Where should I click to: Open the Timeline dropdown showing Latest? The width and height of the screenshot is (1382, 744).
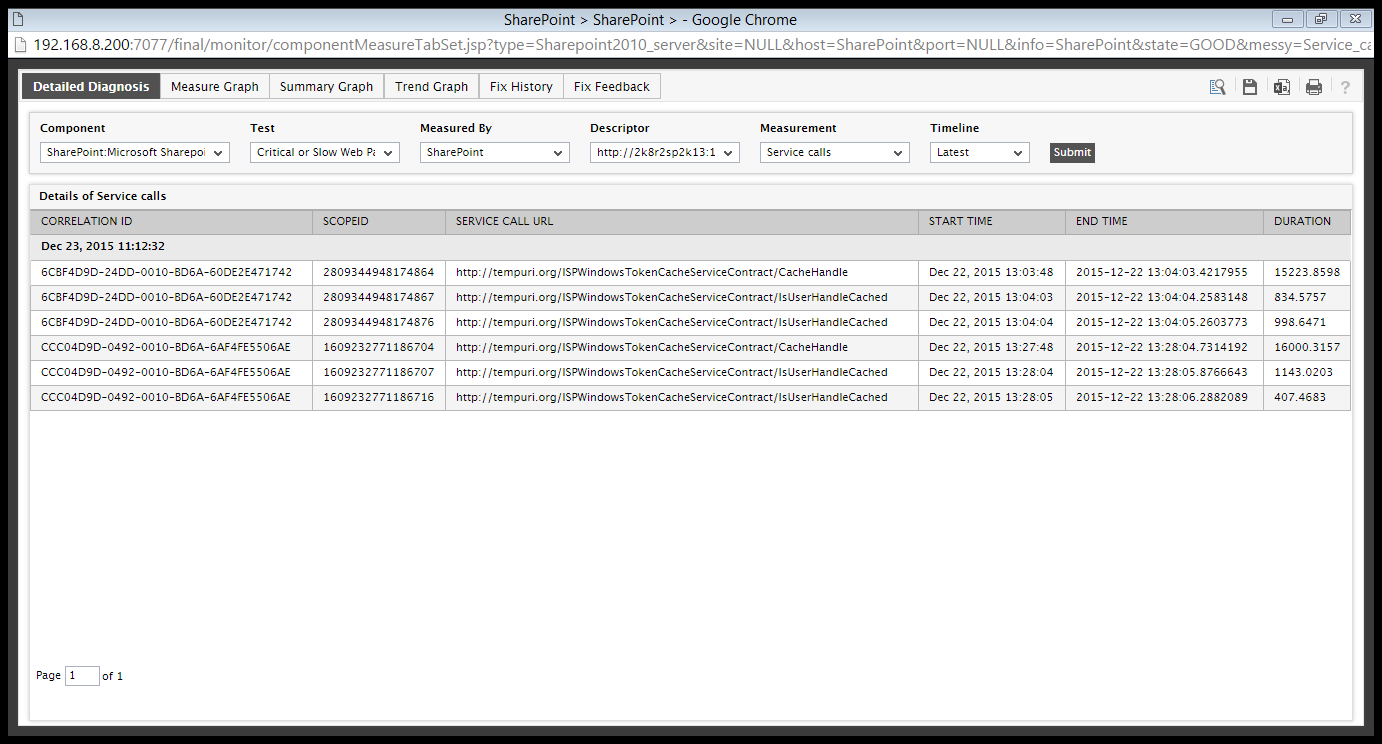tap(980, 152)
